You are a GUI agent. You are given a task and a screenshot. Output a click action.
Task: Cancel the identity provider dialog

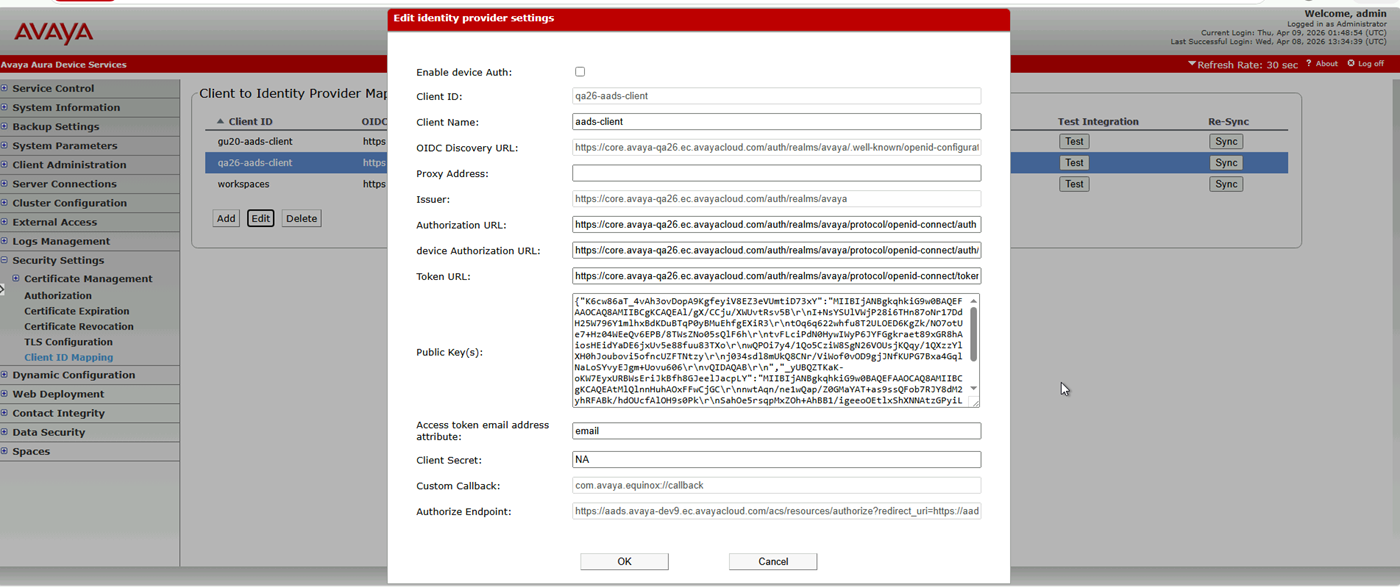pyautogui.click(x=773, y=562)
